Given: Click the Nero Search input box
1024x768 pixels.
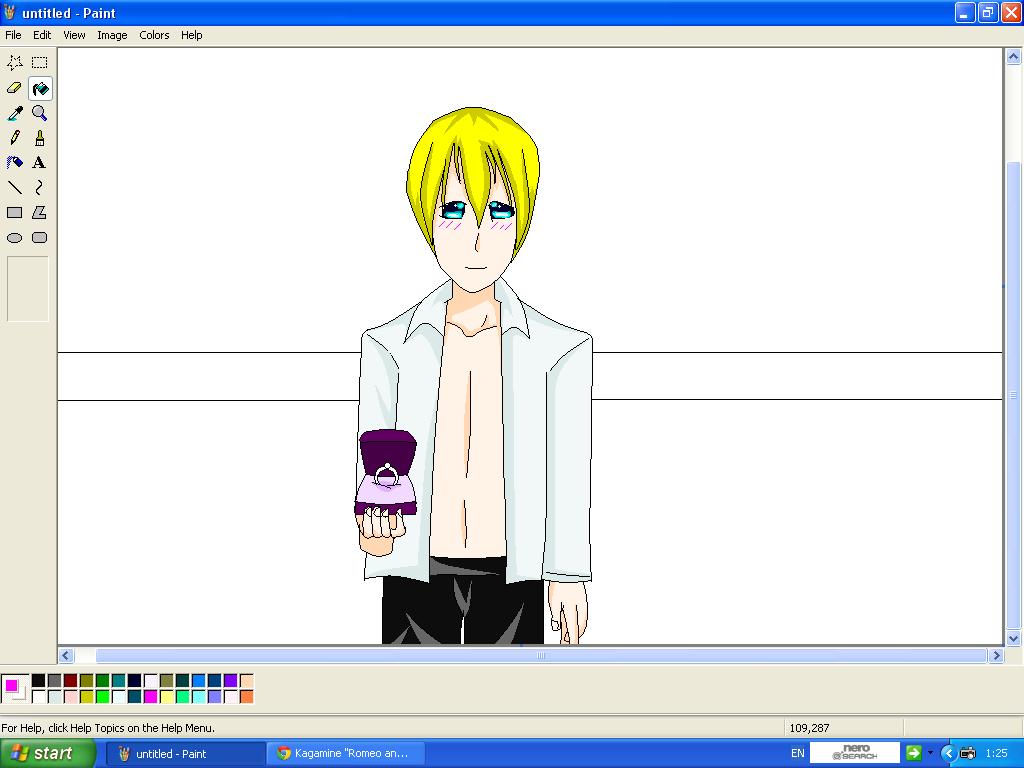Looking at the screenshot, I should (854, 753).
